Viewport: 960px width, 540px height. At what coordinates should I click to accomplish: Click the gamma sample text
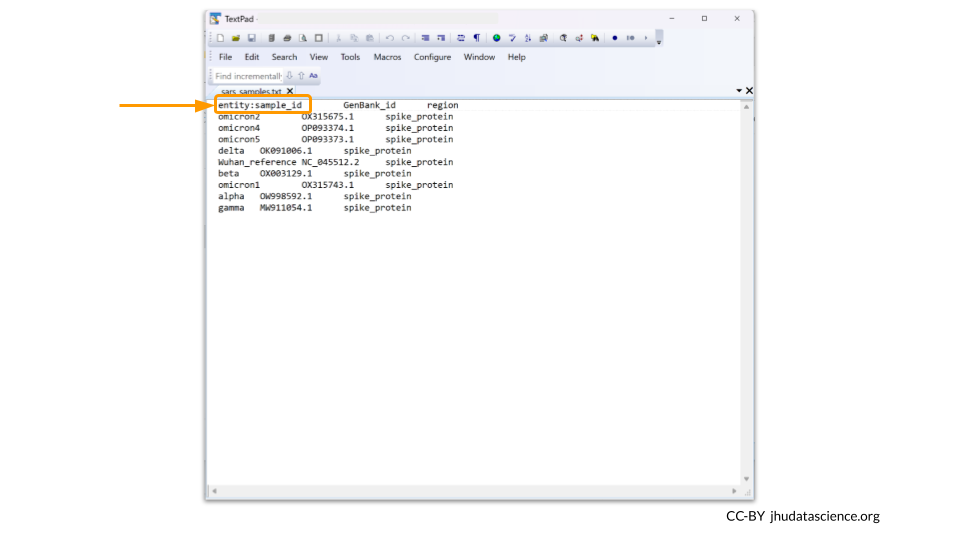pyautogui.click(x=231, y=208)
